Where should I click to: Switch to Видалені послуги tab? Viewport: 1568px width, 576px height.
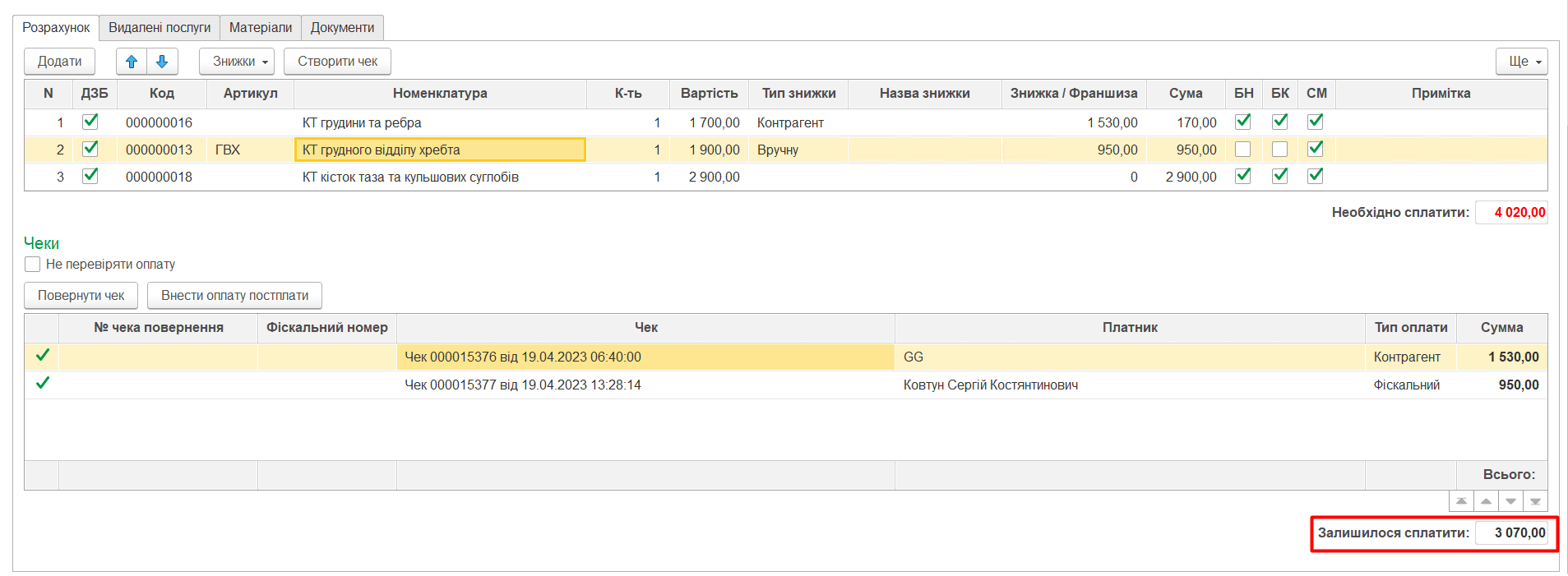point(160,28)
